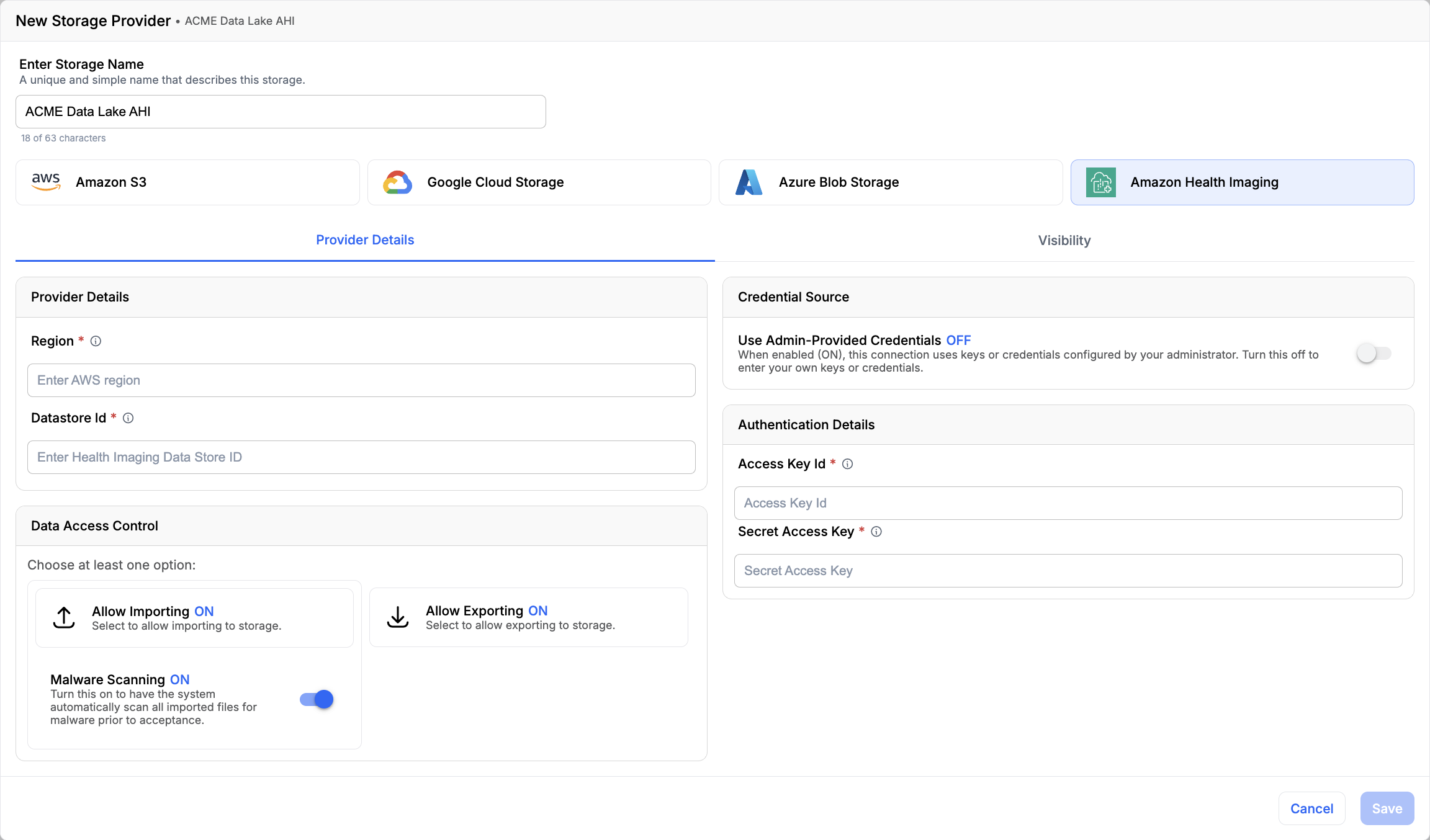This screenshot has height=840, width=1430.
Task: Switch to the Provider Details tab
Action: click(x=365, y=240)
